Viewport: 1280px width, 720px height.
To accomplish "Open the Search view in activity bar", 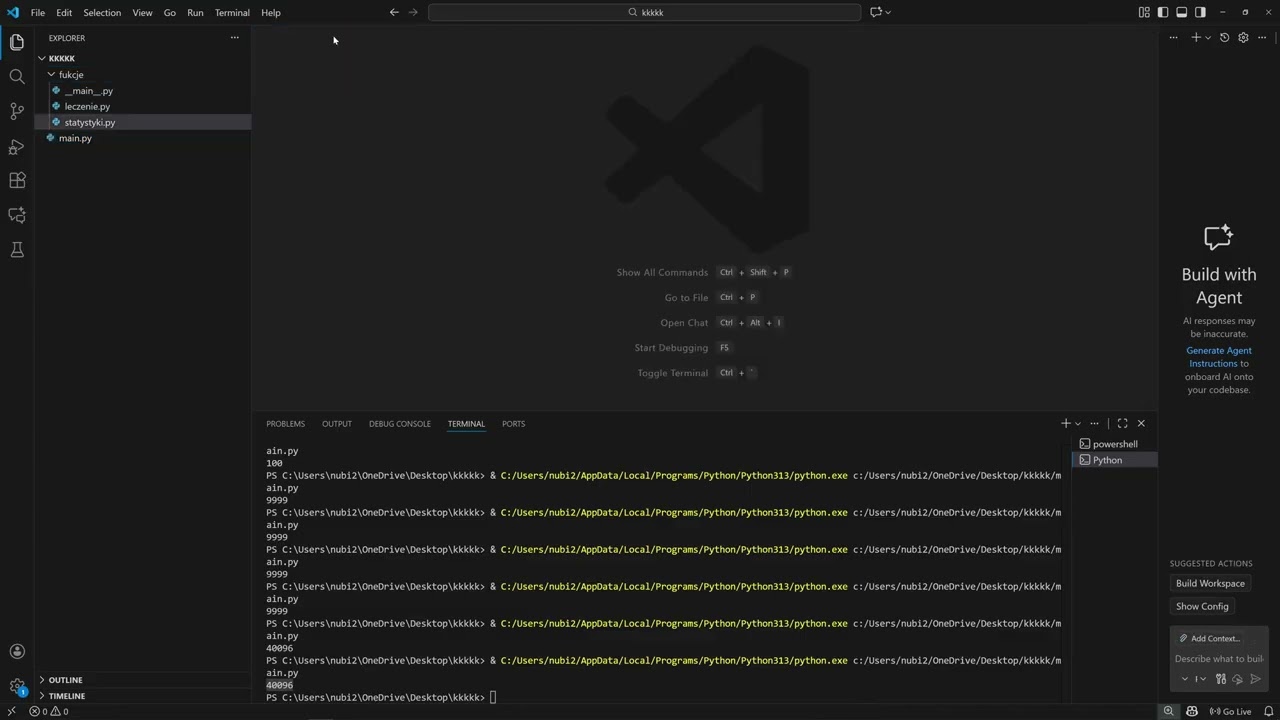I will point(17,77).
